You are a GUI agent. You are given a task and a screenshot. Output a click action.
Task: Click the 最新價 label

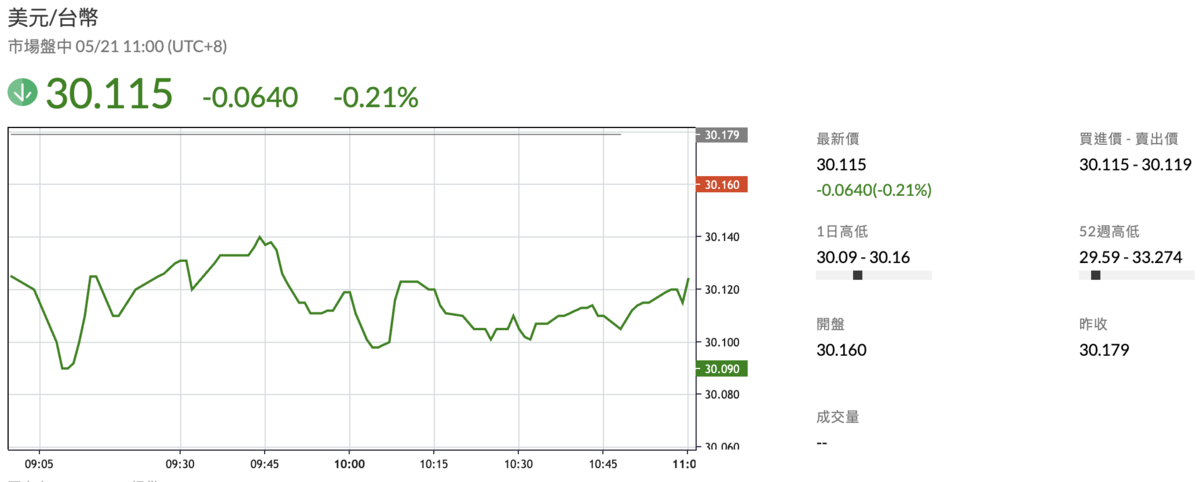coord(836,139)
